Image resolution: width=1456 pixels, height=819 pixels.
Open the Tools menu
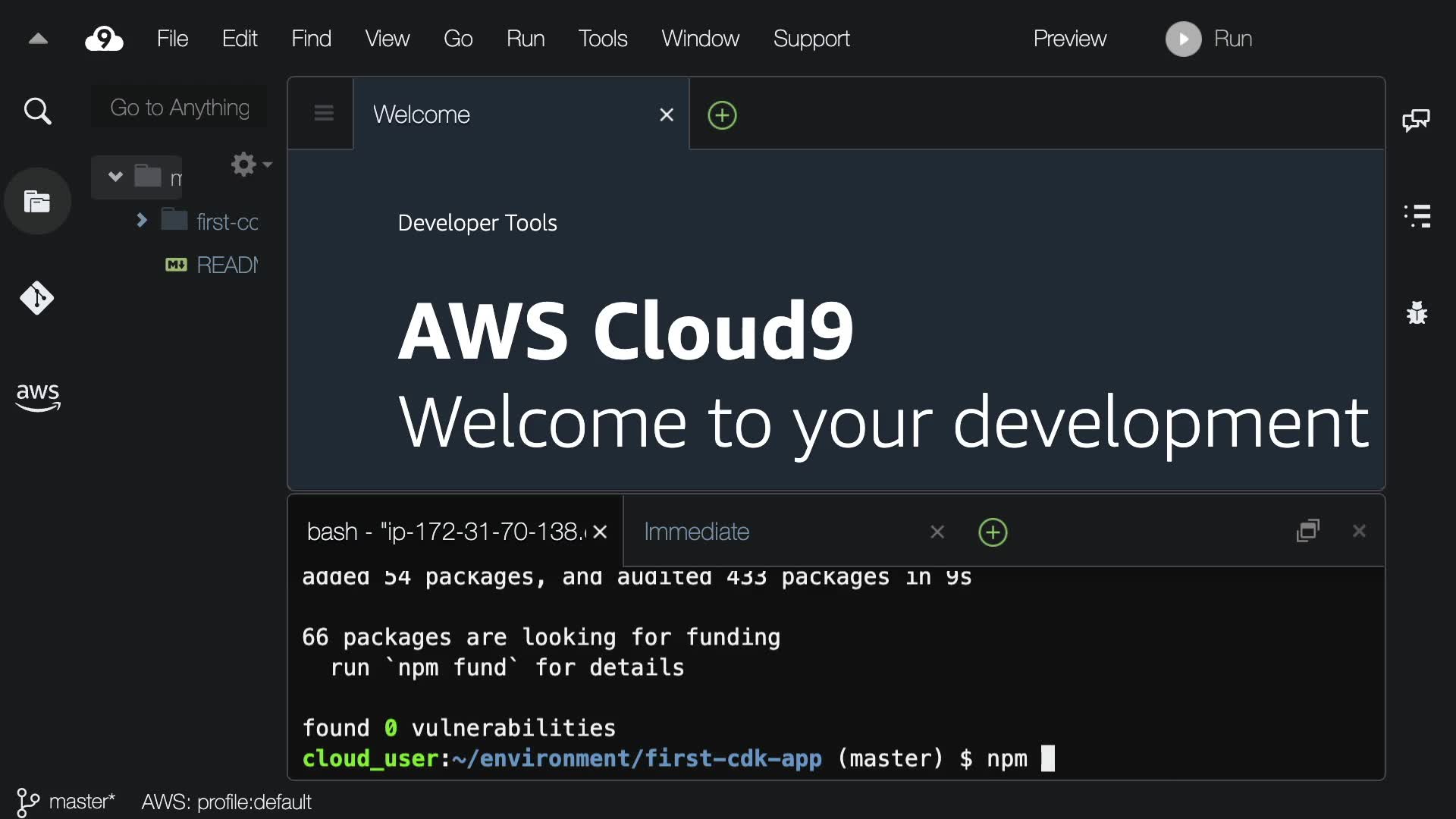(x=602, y=39)
